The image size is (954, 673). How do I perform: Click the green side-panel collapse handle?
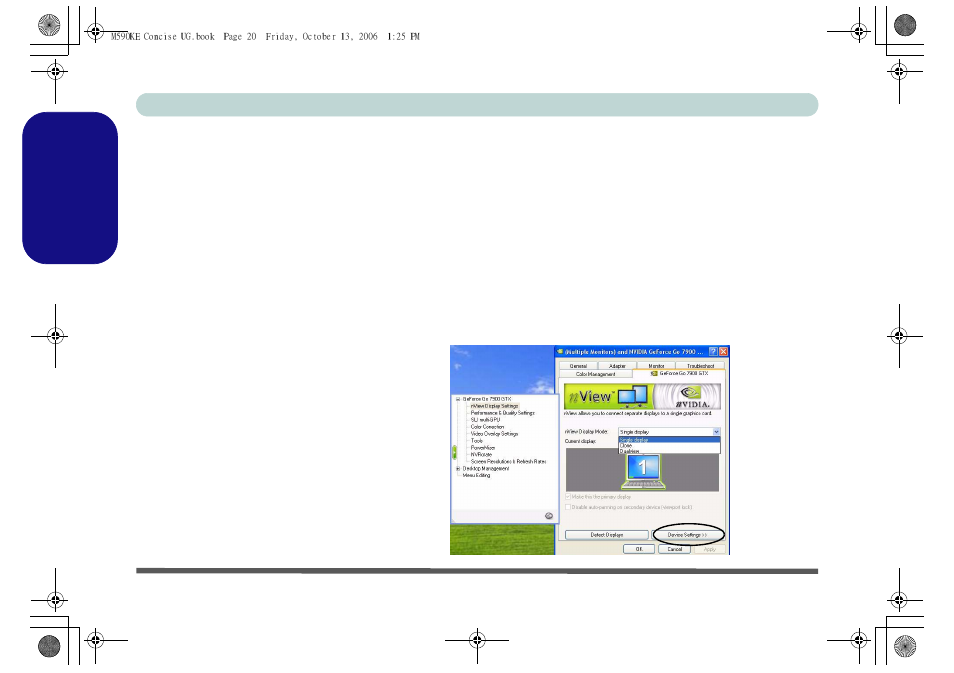click(453, 454)
